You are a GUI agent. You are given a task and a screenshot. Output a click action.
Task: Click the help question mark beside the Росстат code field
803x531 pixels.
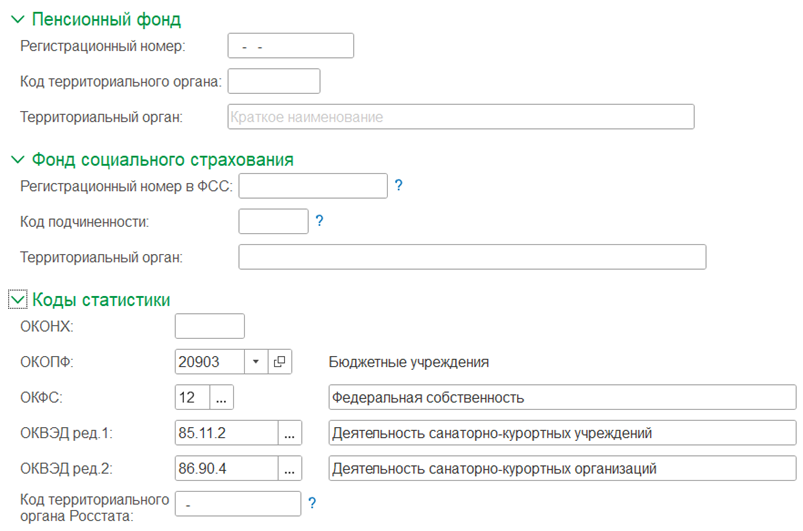point(312,503)
